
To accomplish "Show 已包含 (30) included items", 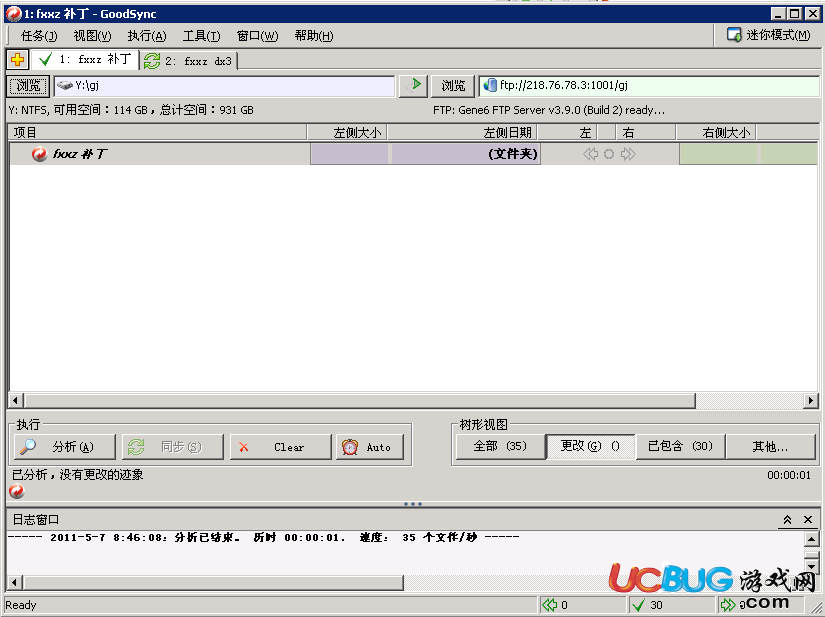I will point(680,447).
